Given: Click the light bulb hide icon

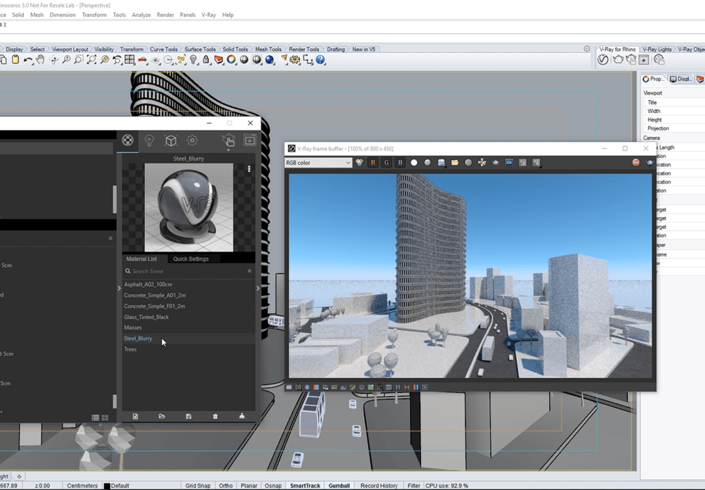Looking at the screenshot, I should [193, 60].
